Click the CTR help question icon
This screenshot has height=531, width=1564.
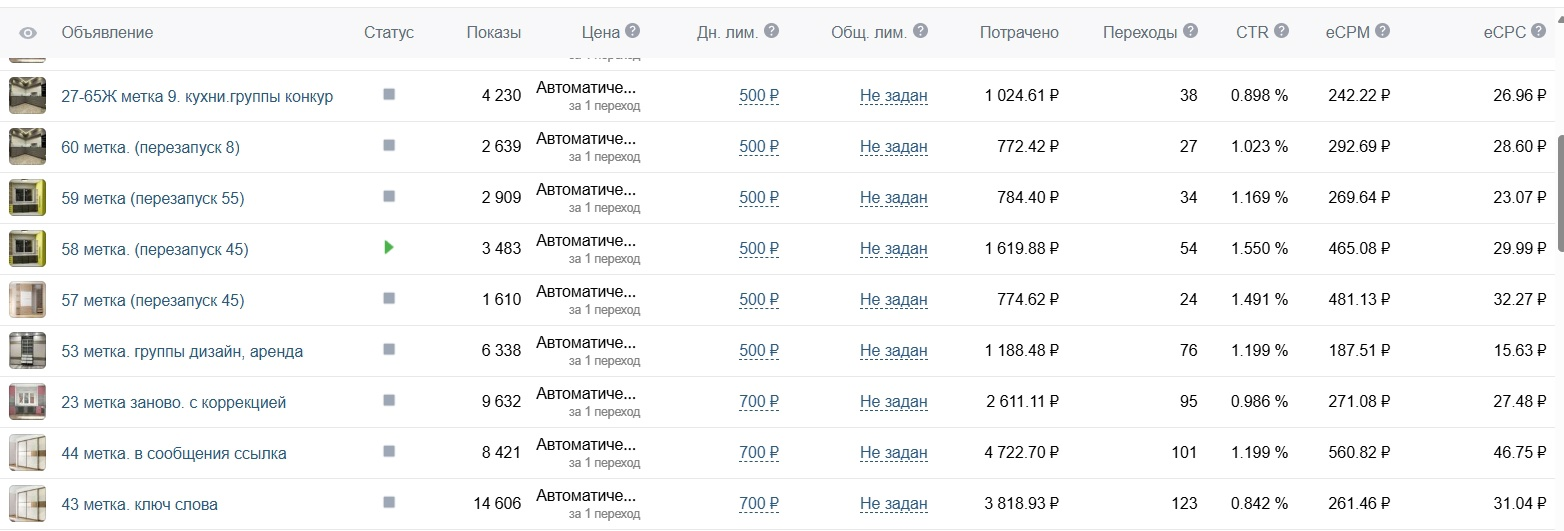click(x=1281, y=31)
